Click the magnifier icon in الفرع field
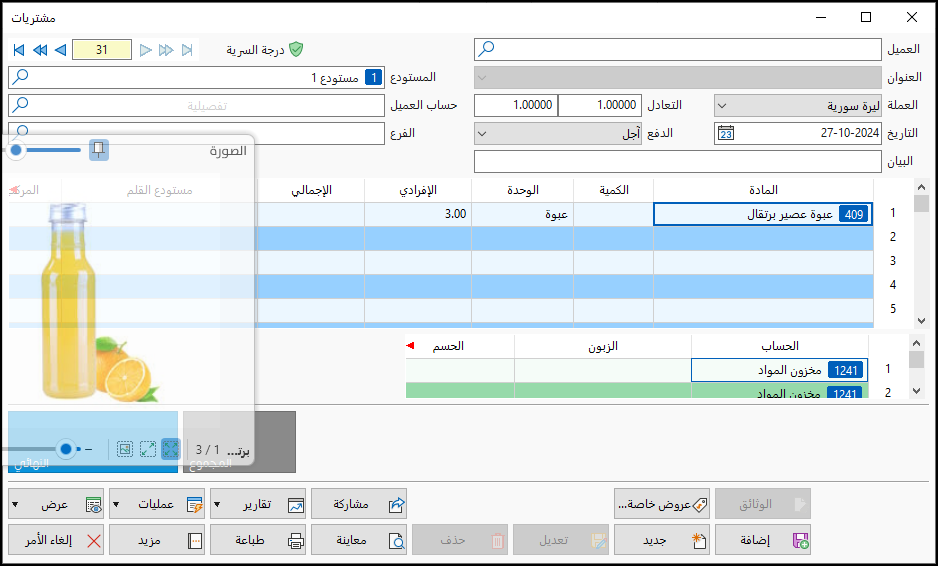This screenshot has height=566, width=938. [22, 130]
